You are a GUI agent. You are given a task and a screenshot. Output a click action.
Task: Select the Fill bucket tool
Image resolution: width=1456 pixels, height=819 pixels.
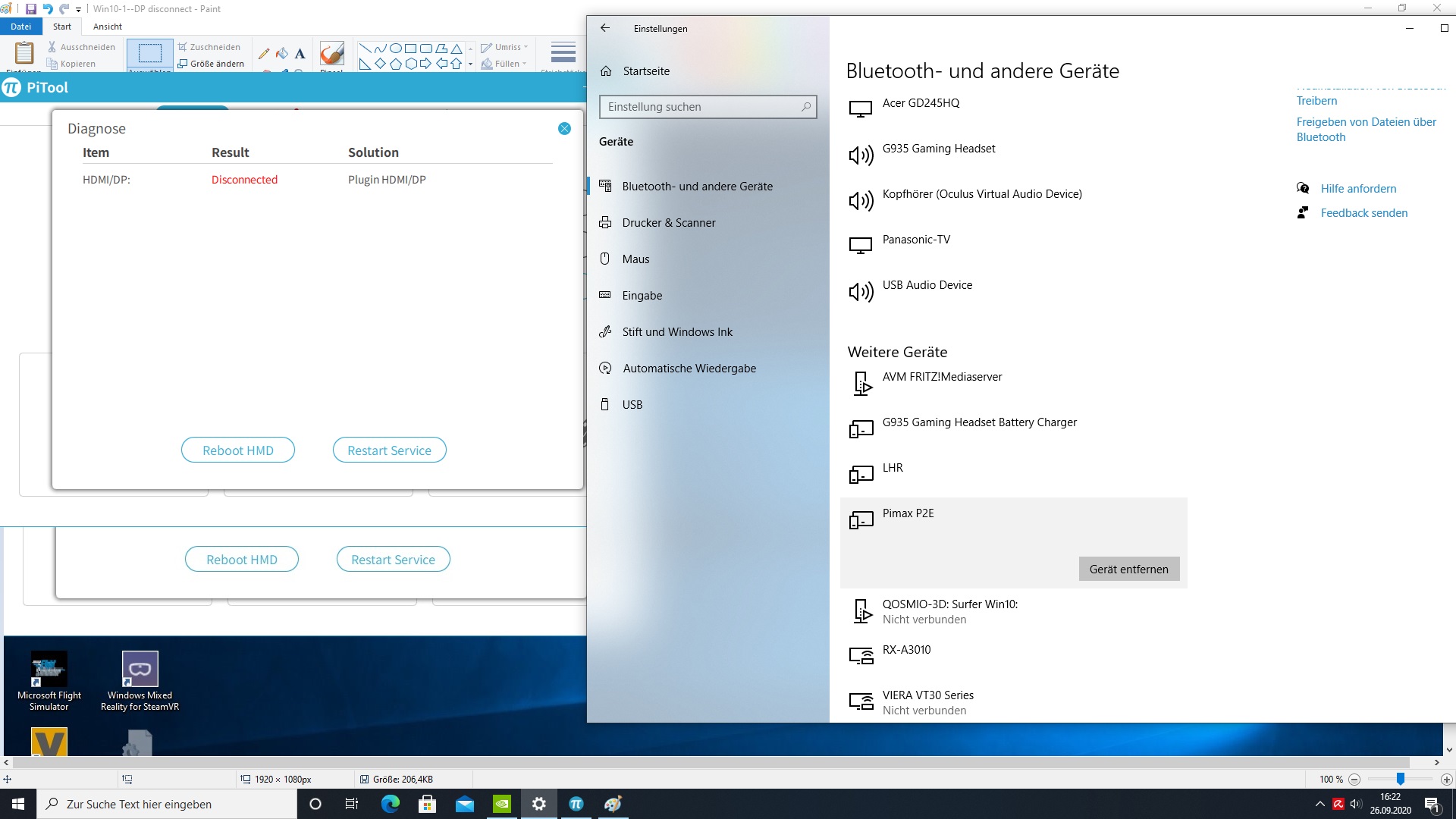(x=282, y=53)
